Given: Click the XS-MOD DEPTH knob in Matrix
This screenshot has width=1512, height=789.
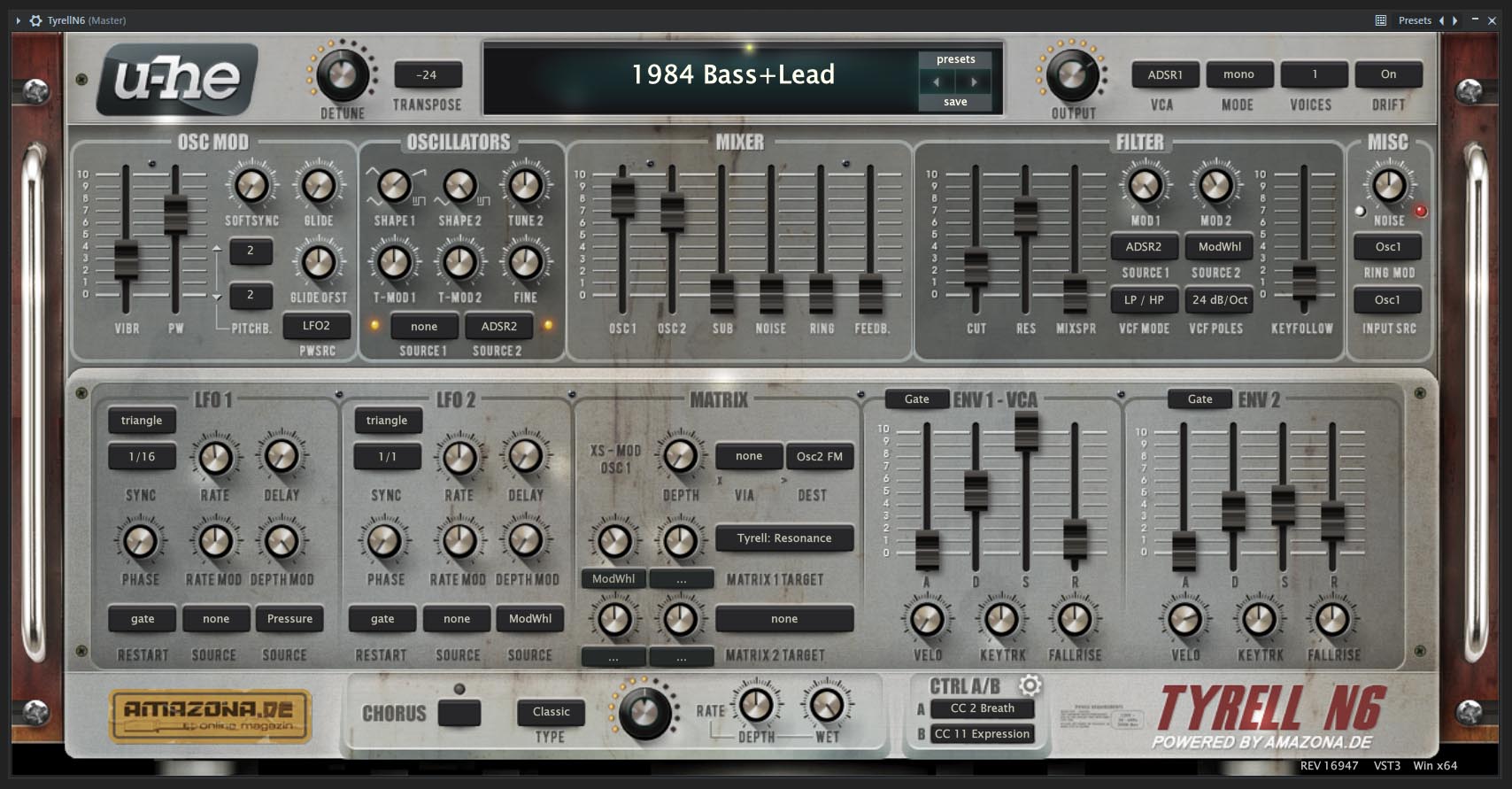Looking at the screenshot, I should click(680, 456).
